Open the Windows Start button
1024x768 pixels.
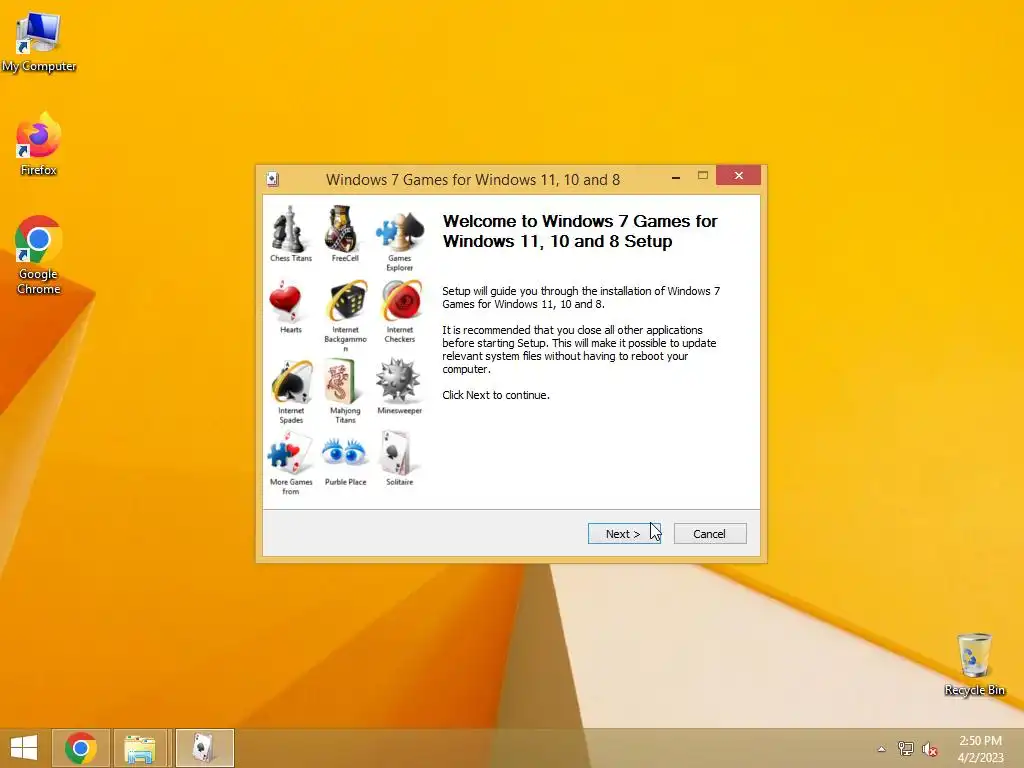(24, 748)
